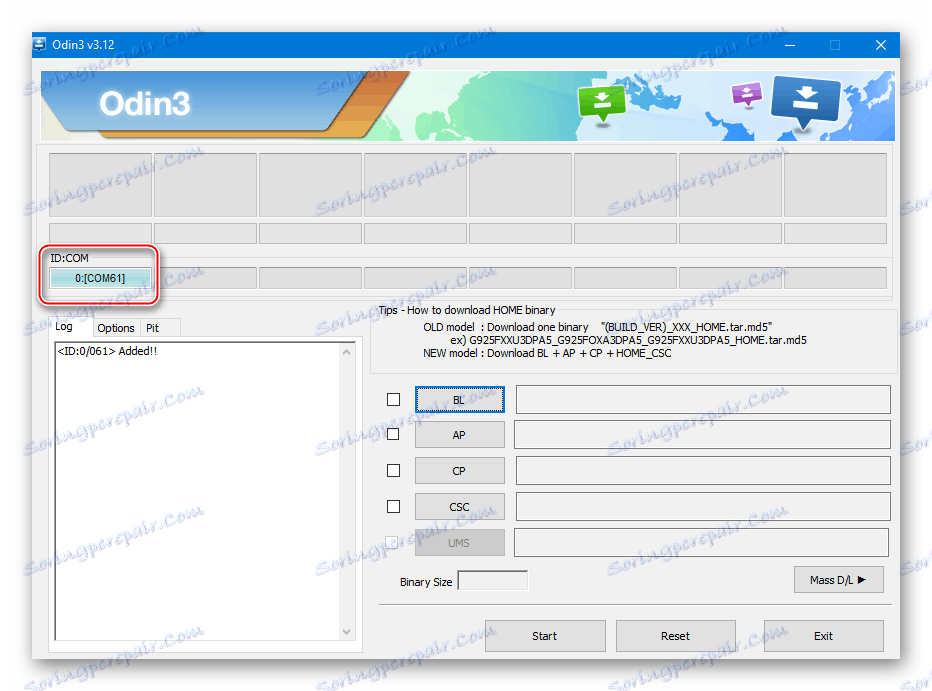Tick the AP checkbox

pyautogui.click(x=393, y=434)
